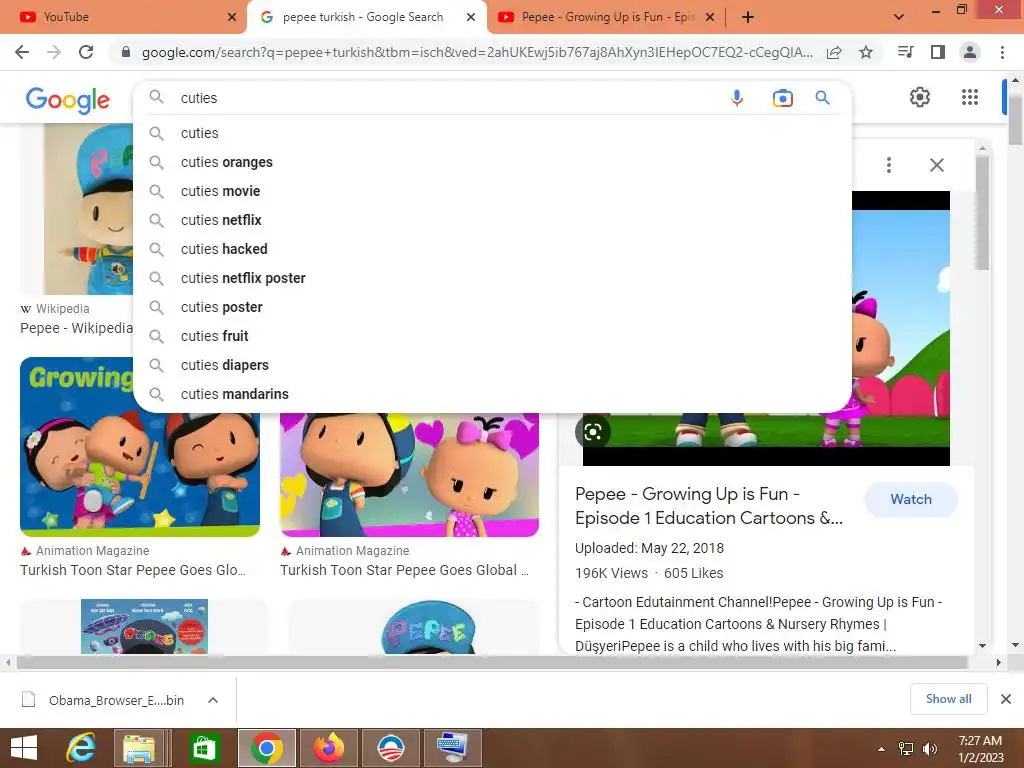Click the Watch button for the video

point(911,500)
